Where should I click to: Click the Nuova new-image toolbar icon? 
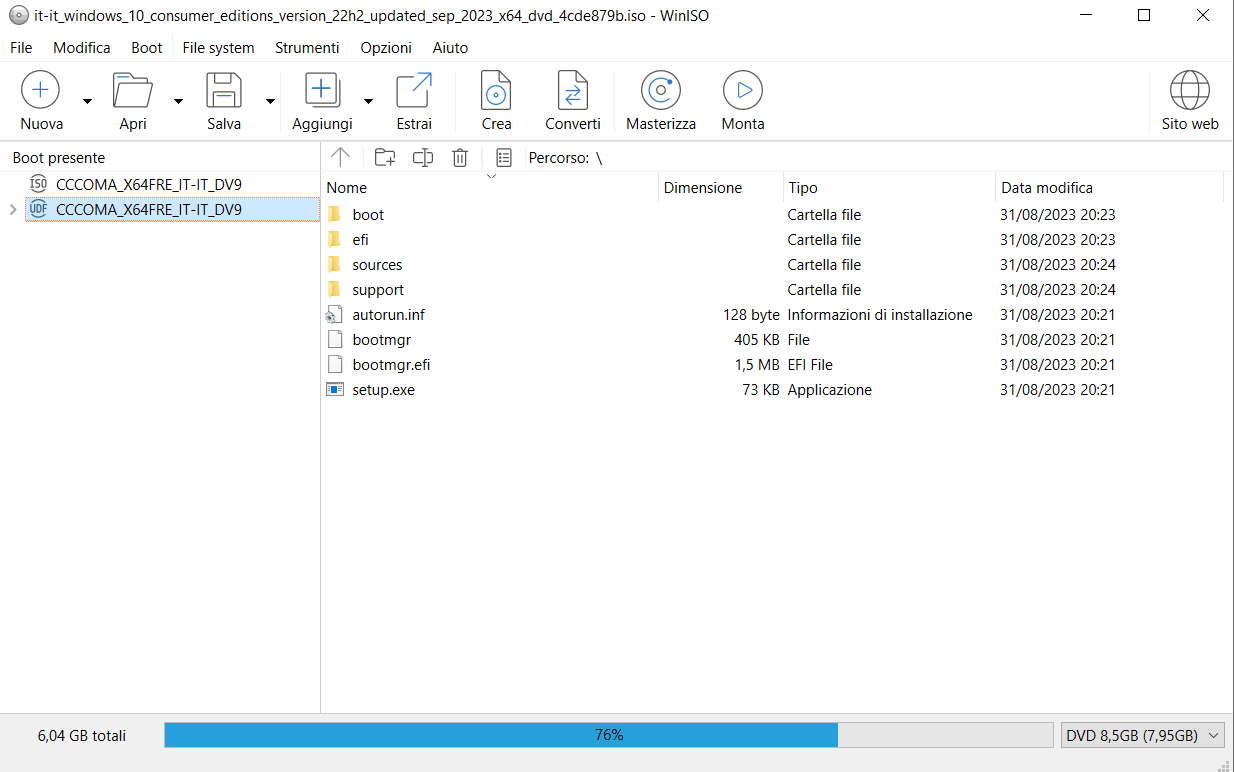click(x=40, y=89)
